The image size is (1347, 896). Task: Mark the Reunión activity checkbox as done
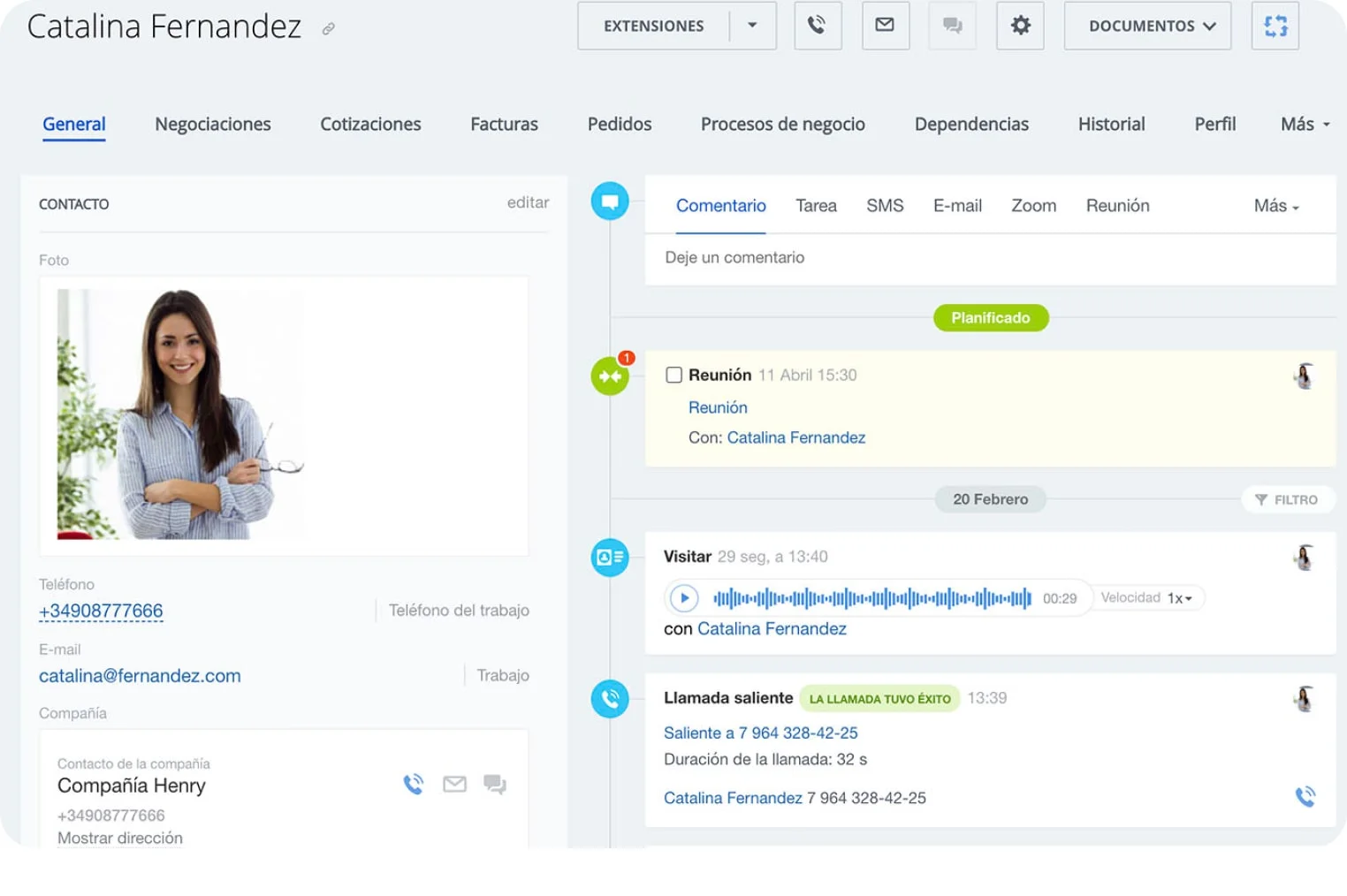[673, 375]
